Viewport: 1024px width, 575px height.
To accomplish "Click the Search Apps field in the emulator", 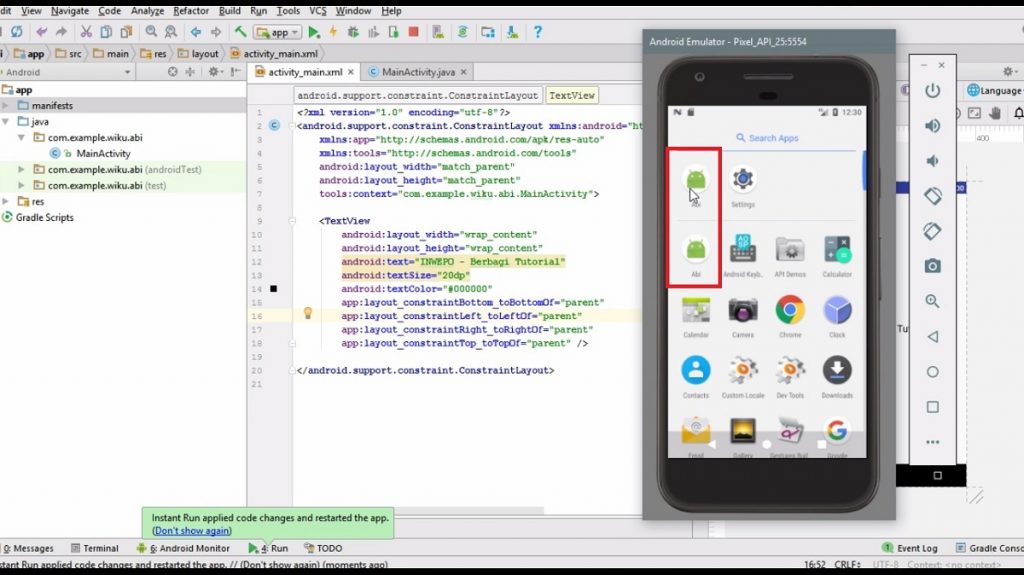I will (767, 138).
